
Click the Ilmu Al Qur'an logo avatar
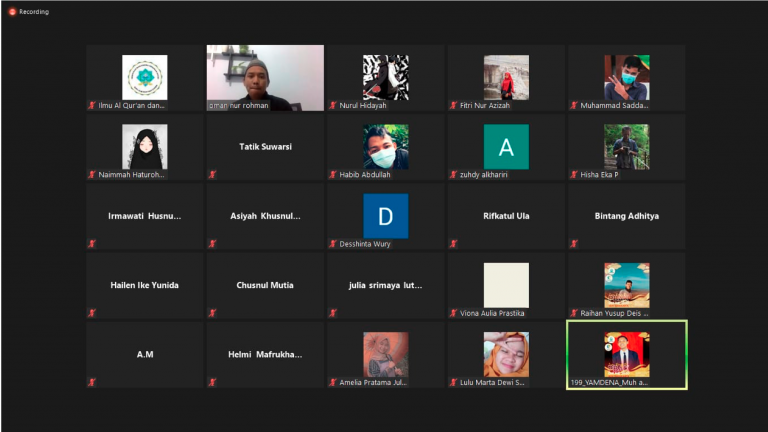point(145,77)
